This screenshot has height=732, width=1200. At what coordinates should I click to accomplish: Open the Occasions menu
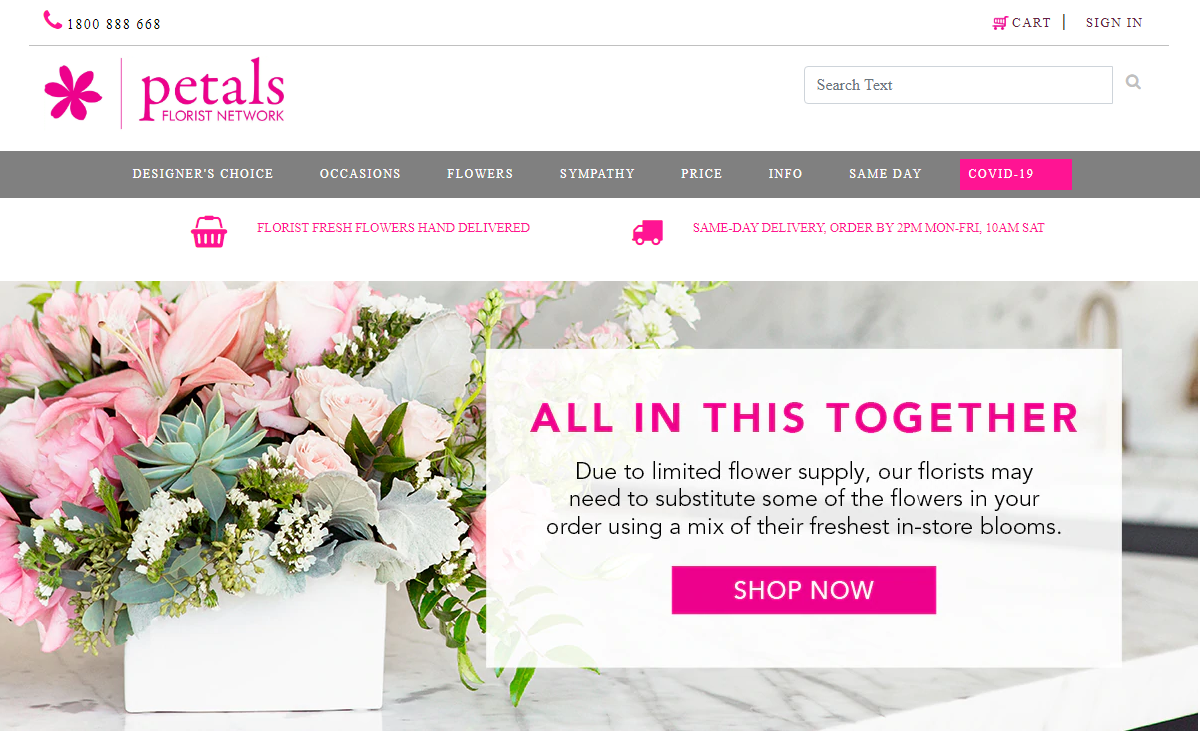pyautogui.click(x=360, y=174)
